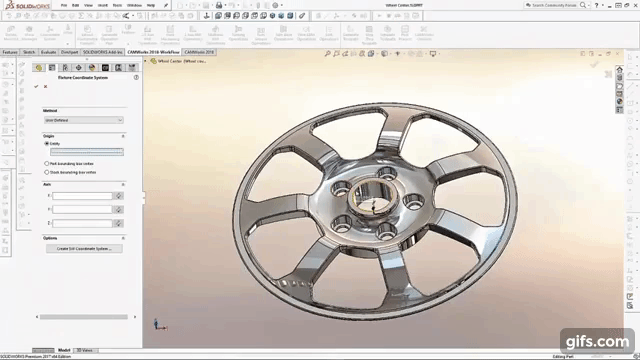Screen dimensions: 640x360
Task: Click the Options gear icon in top toolbar
Action: point(276,5)
